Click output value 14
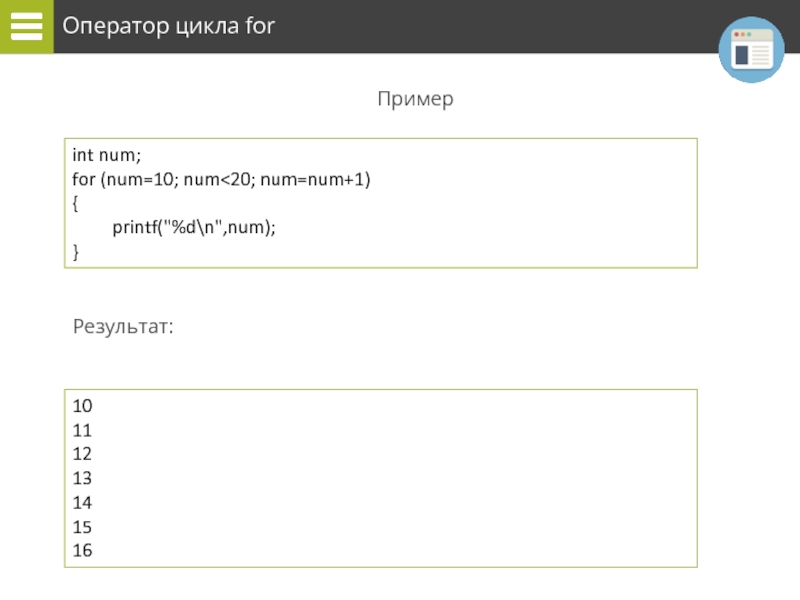The image size is (800, 600). point(82,502)
